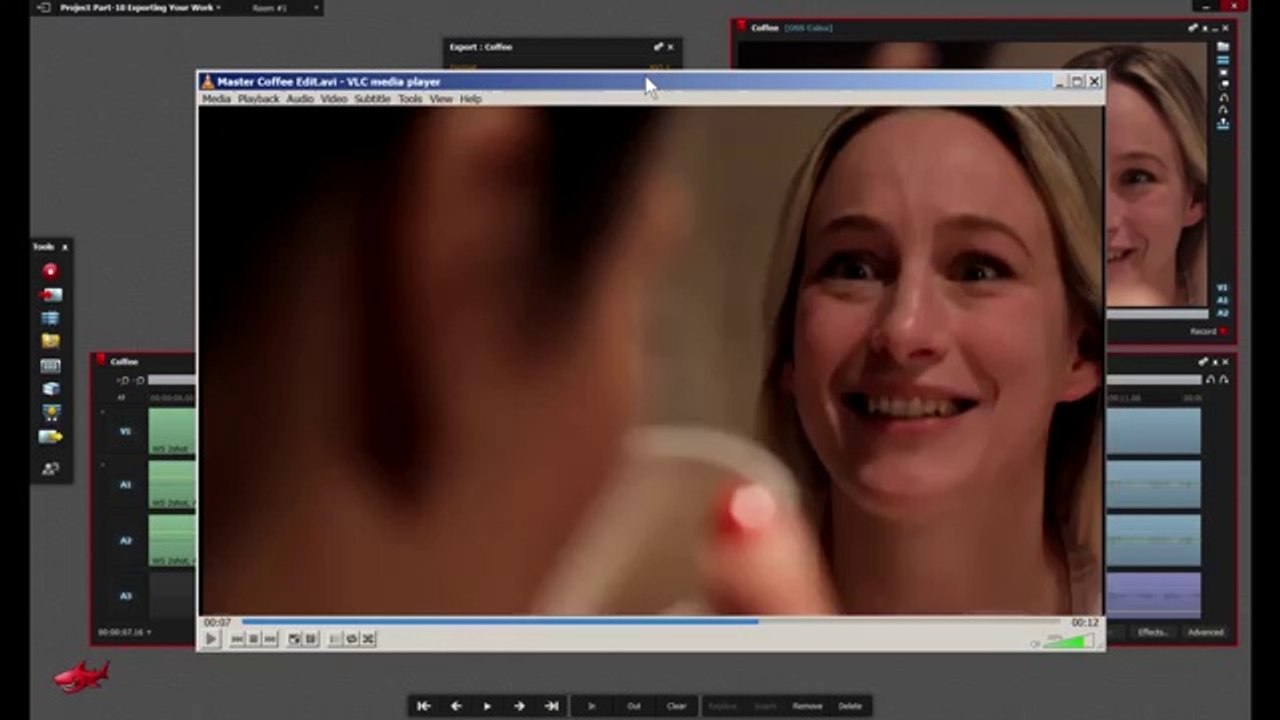The width and height of the screenshot is (1280, 720).
Task: Click exit project icon at top left
Action: [43, 8]
